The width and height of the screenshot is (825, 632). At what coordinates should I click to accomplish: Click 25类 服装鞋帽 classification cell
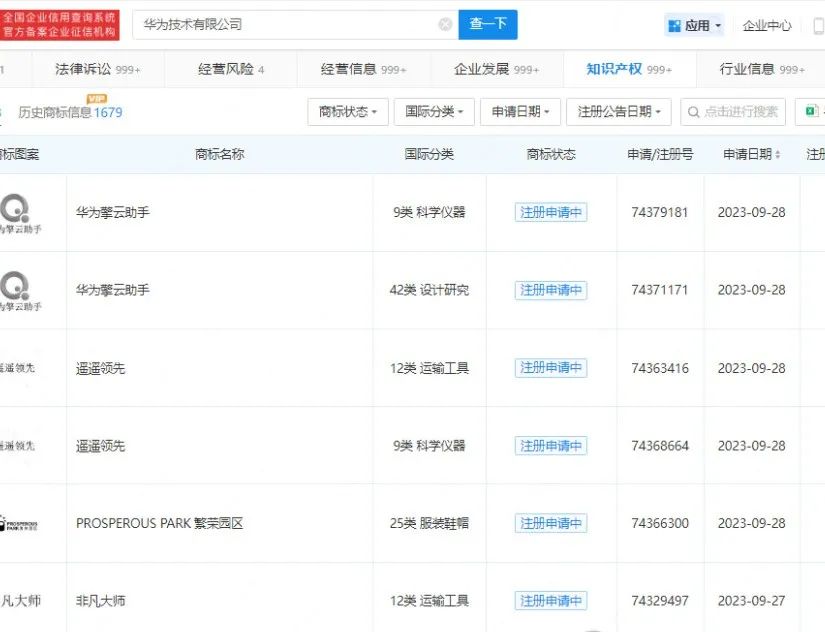(429, 523)
